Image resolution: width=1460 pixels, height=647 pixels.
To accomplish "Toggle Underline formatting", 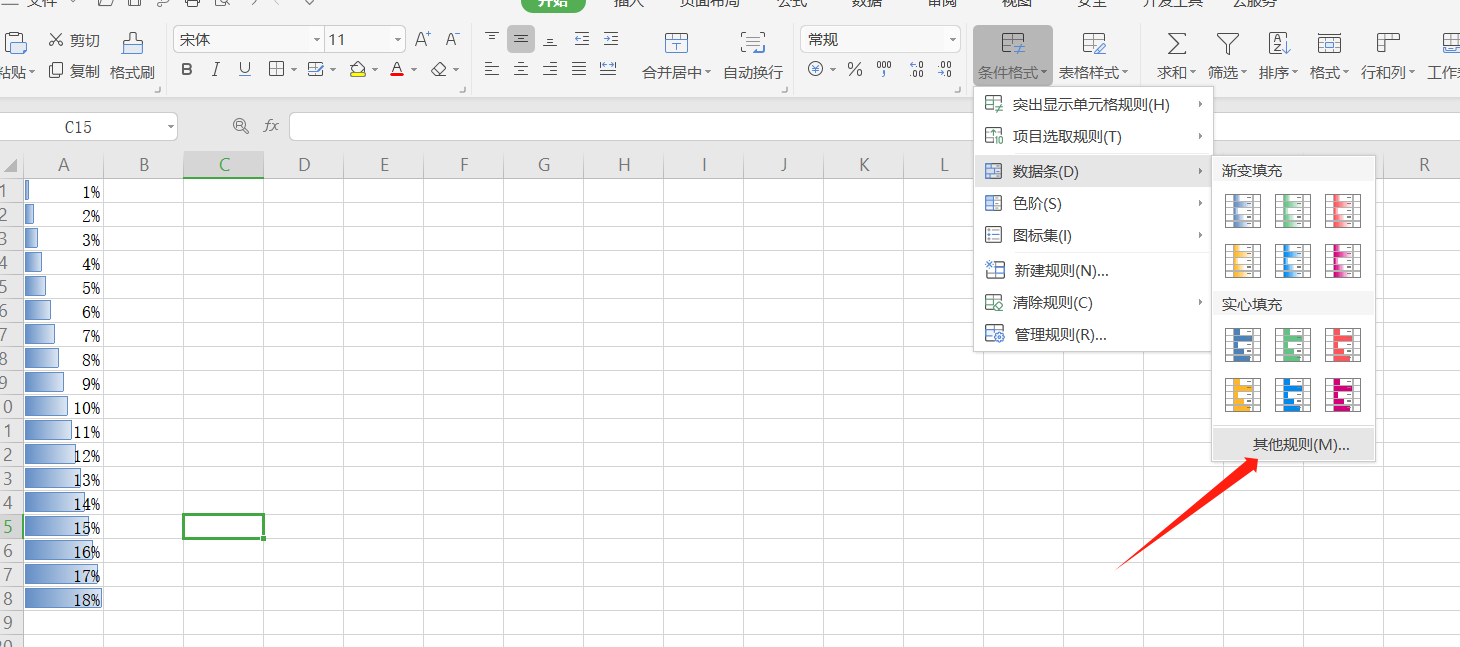I will 245,70.
